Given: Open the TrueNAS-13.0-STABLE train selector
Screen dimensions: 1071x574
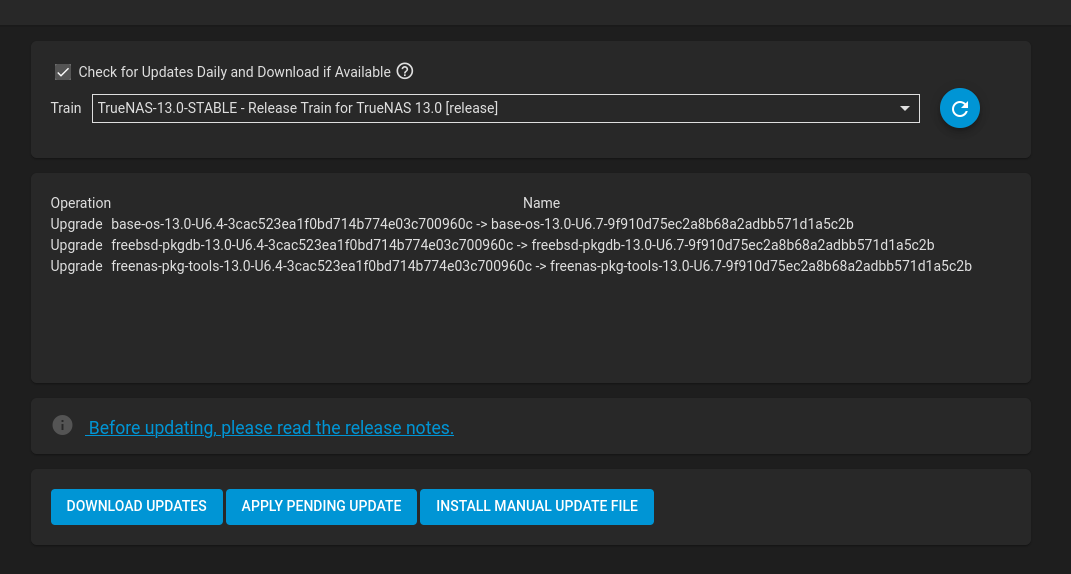Looking at the screenshot, I should 505,108.
